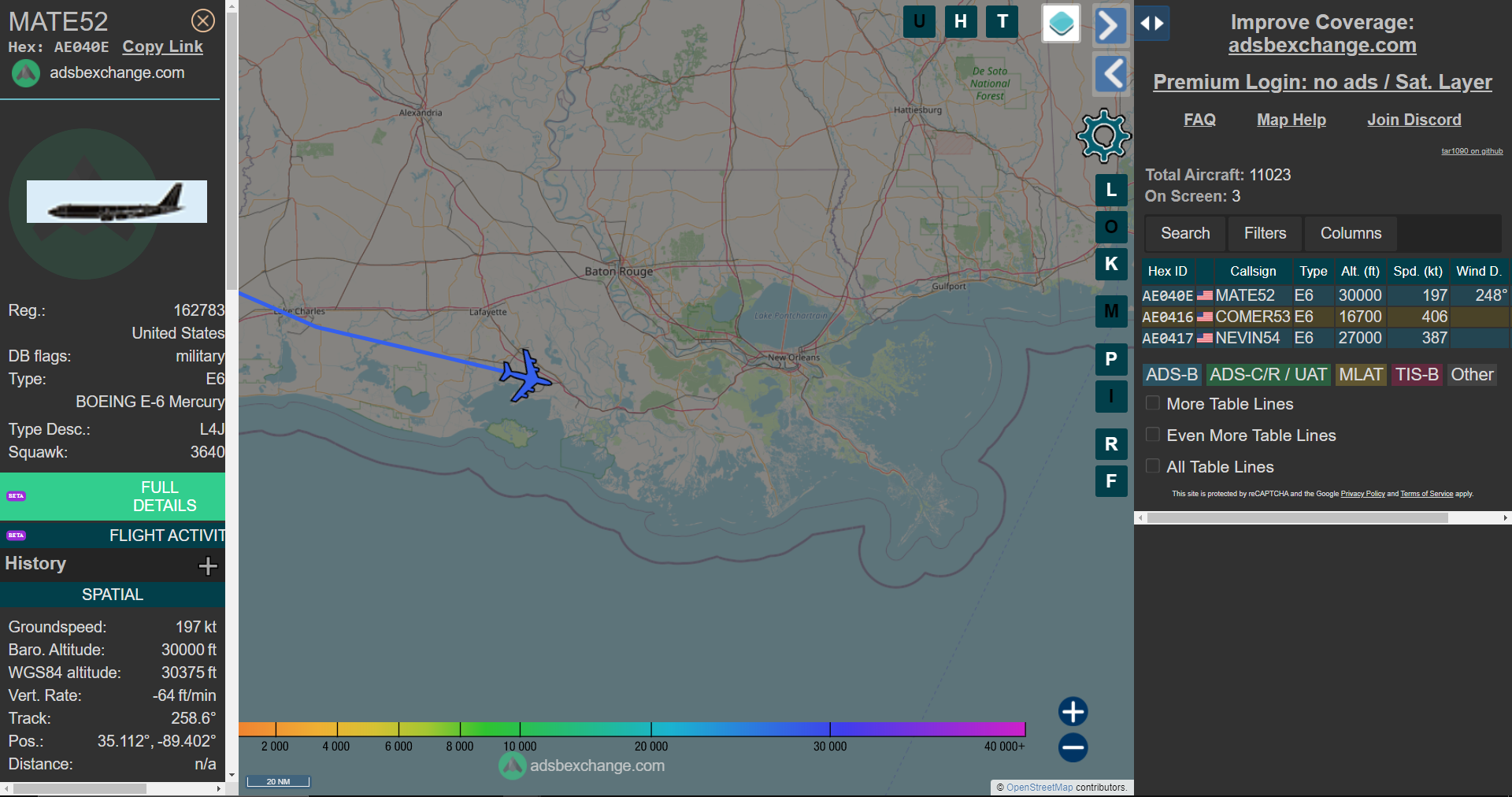Click the L map button
The height and width of the screenshot is (797, 1512).
pyautogui.click(x=1111, y=190)
